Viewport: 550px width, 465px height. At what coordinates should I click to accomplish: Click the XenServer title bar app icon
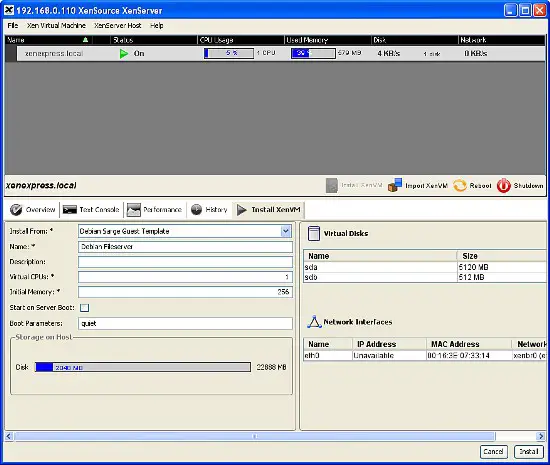tap(9, 10)
